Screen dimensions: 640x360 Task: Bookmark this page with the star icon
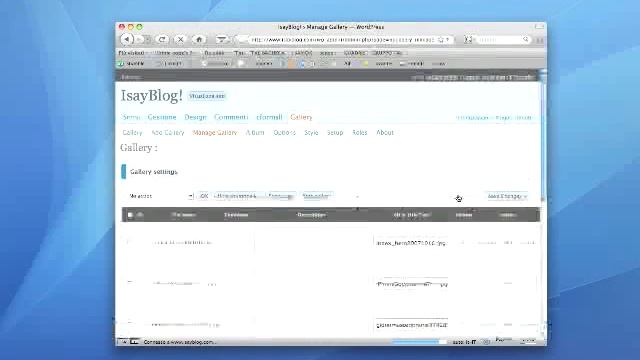(441, 40)
